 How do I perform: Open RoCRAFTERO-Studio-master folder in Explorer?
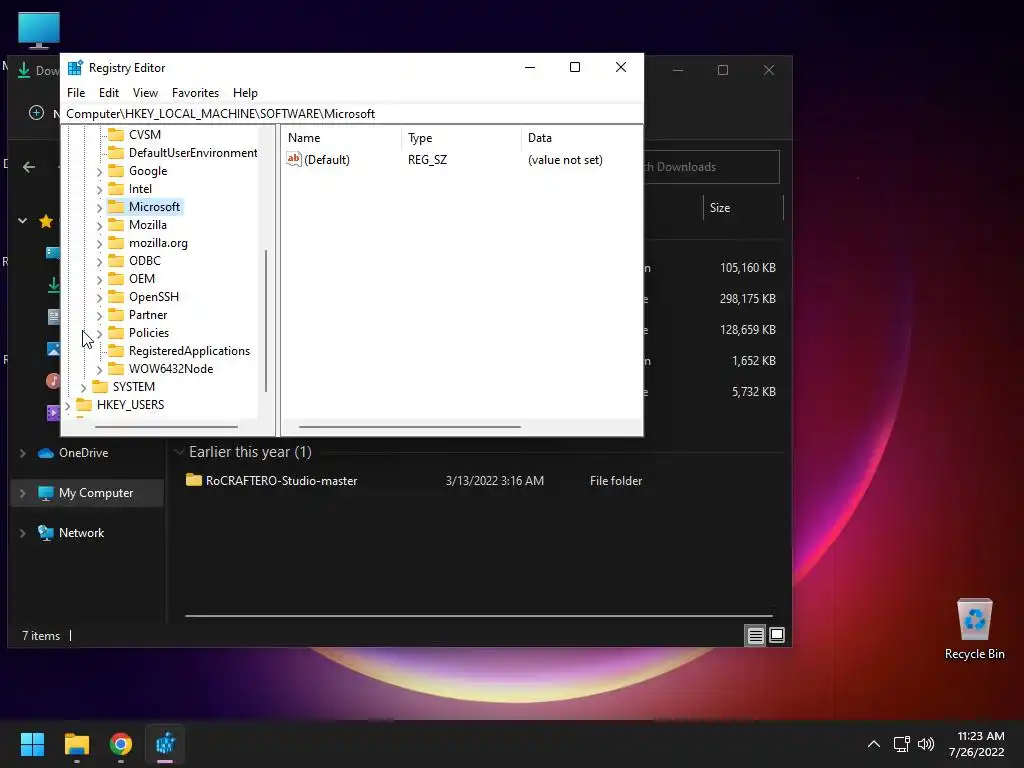pyautogui.click(x=281, y=481)
